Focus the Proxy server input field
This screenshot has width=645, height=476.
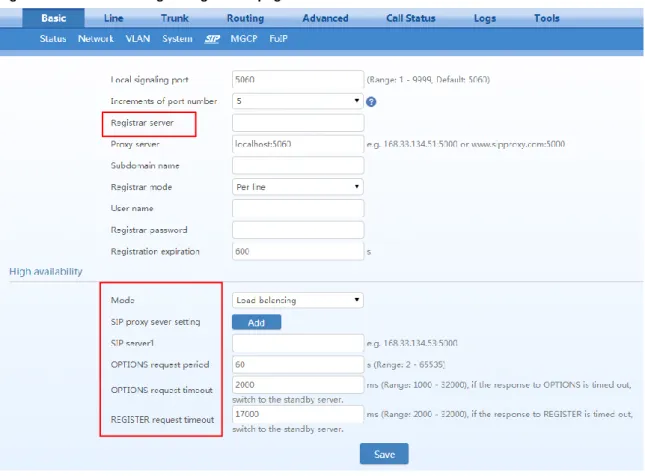[298, 144]
